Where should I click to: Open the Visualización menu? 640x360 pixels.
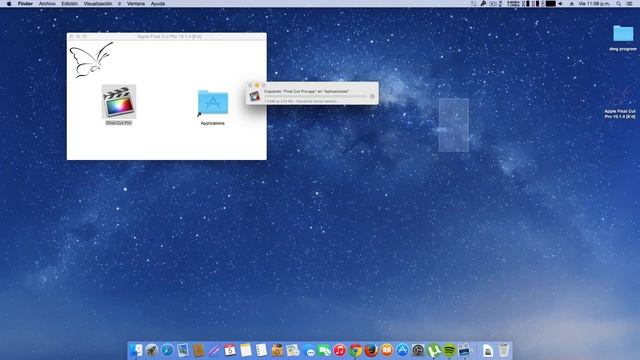(x=98, y=4)
